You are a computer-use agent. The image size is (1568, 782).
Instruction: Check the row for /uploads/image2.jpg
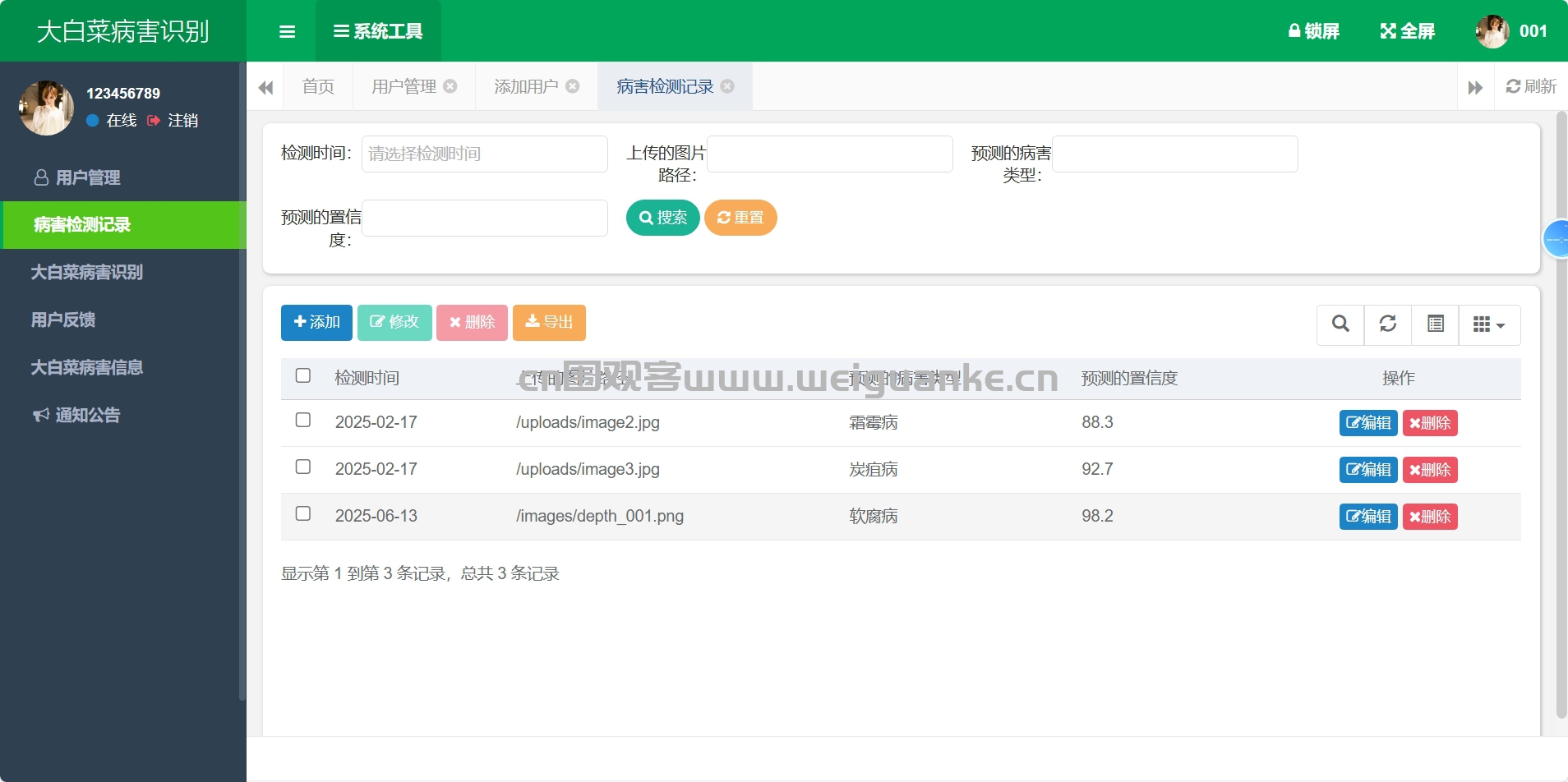(x=303, y=420)
